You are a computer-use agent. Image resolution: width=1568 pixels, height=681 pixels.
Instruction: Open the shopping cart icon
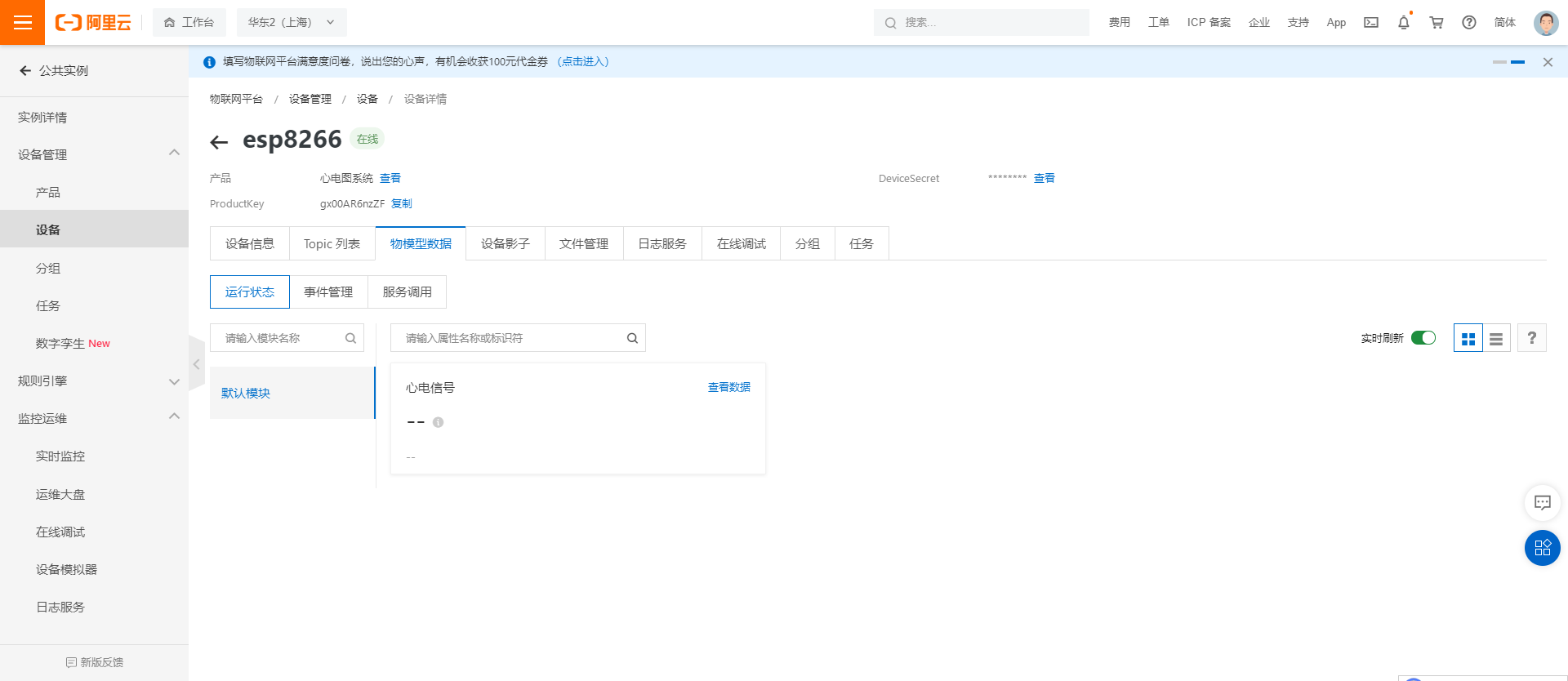(x=1437, y=23)
